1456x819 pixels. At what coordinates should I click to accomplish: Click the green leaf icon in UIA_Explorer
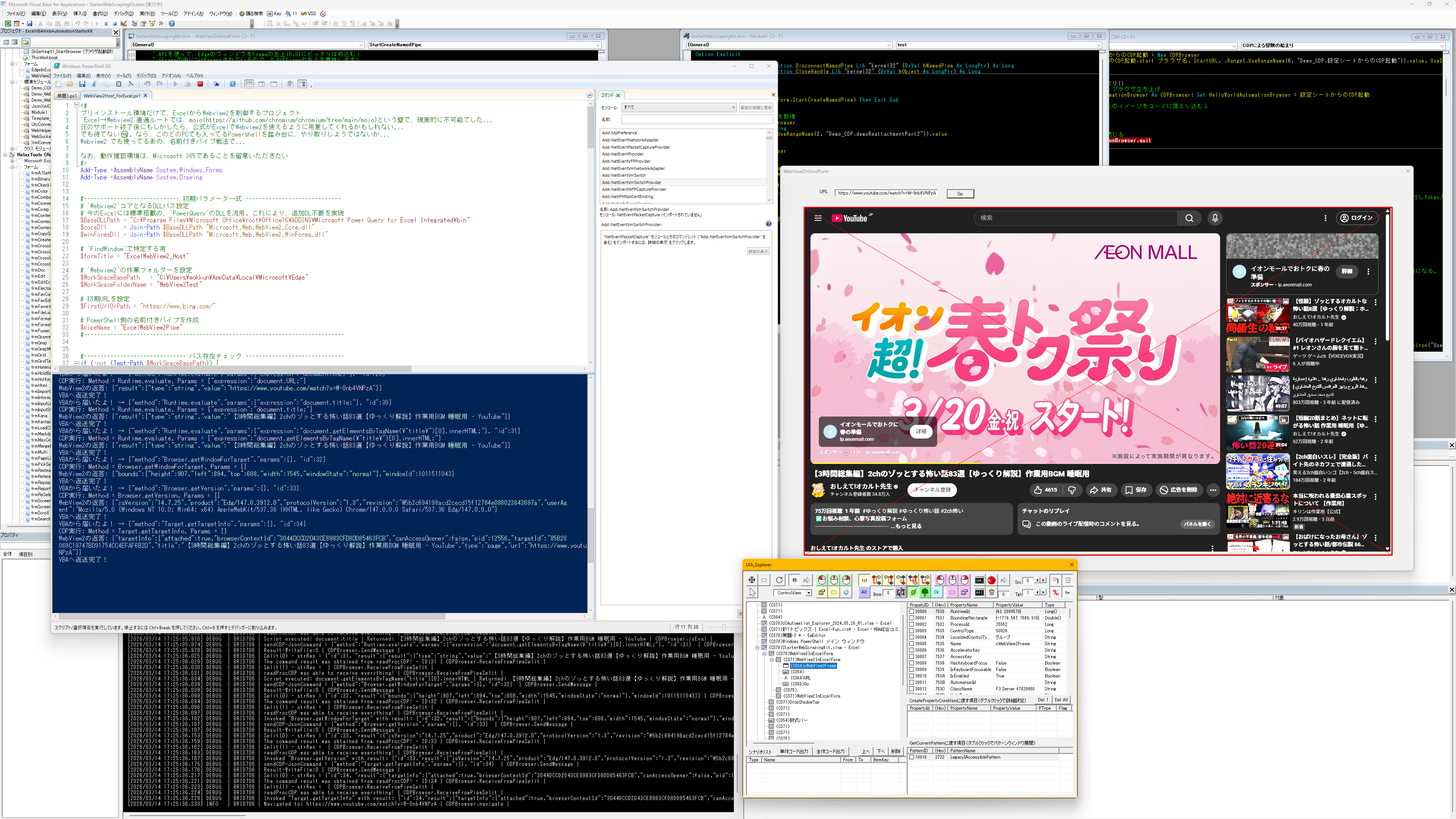pos(913,593)
